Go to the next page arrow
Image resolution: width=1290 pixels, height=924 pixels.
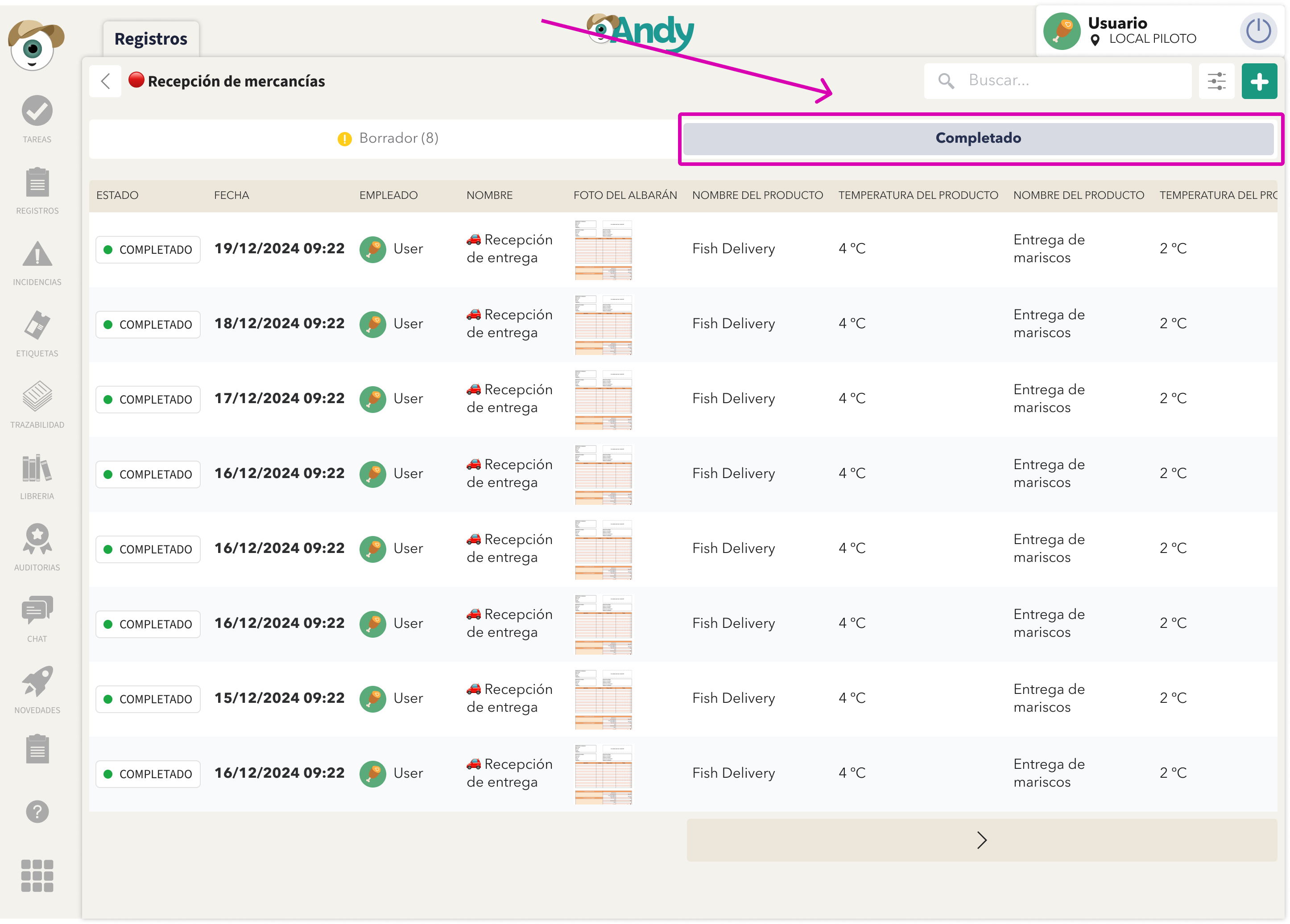point(981,841)
